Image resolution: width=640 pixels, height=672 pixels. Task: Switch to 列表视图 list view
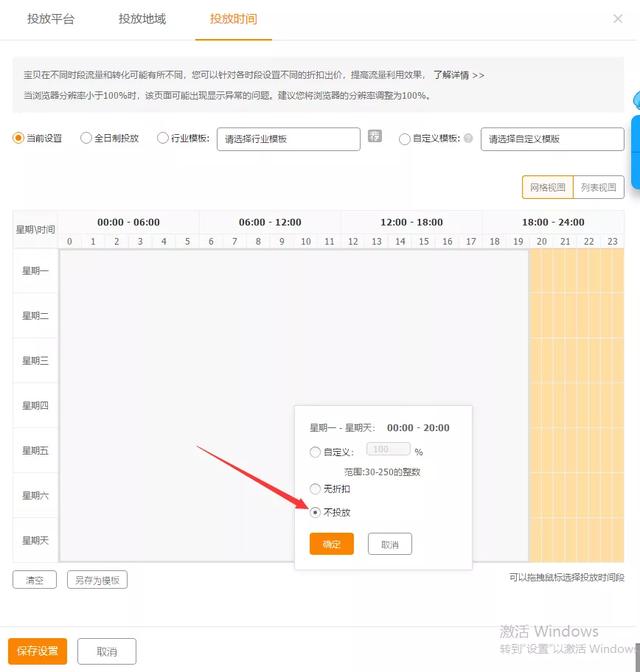pyautogui.click(x=602, y=187)
